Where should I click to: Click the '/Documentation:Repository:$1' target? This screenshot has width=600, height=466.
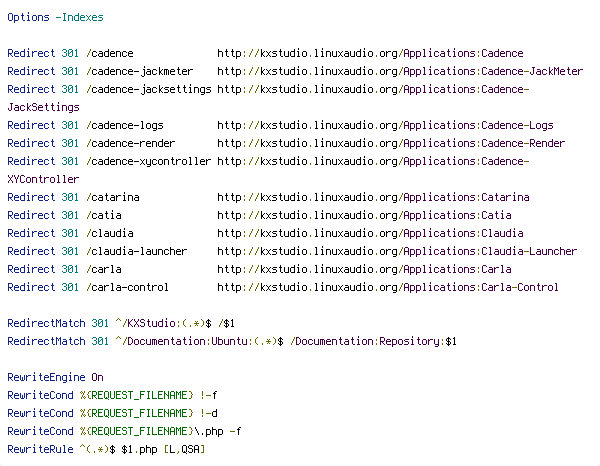coord(373,341)
